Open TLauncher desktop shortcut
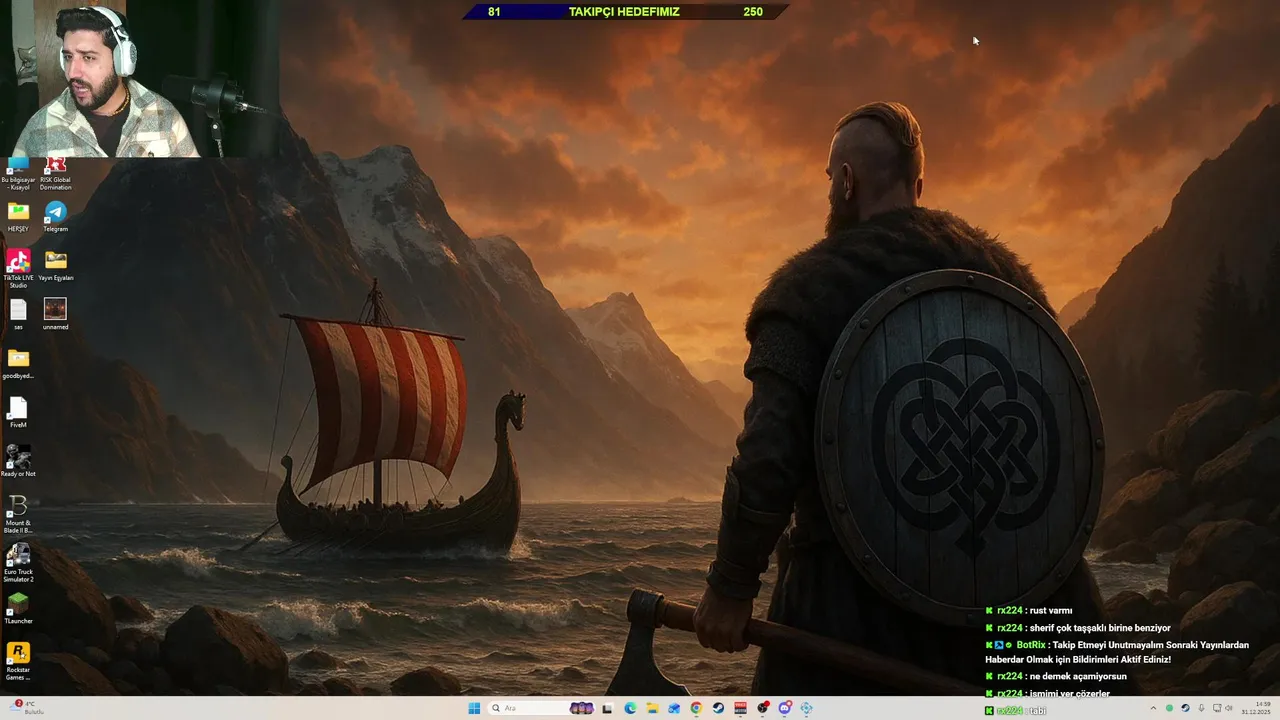This screenshot has height=720, width=1280. (18, 608)
